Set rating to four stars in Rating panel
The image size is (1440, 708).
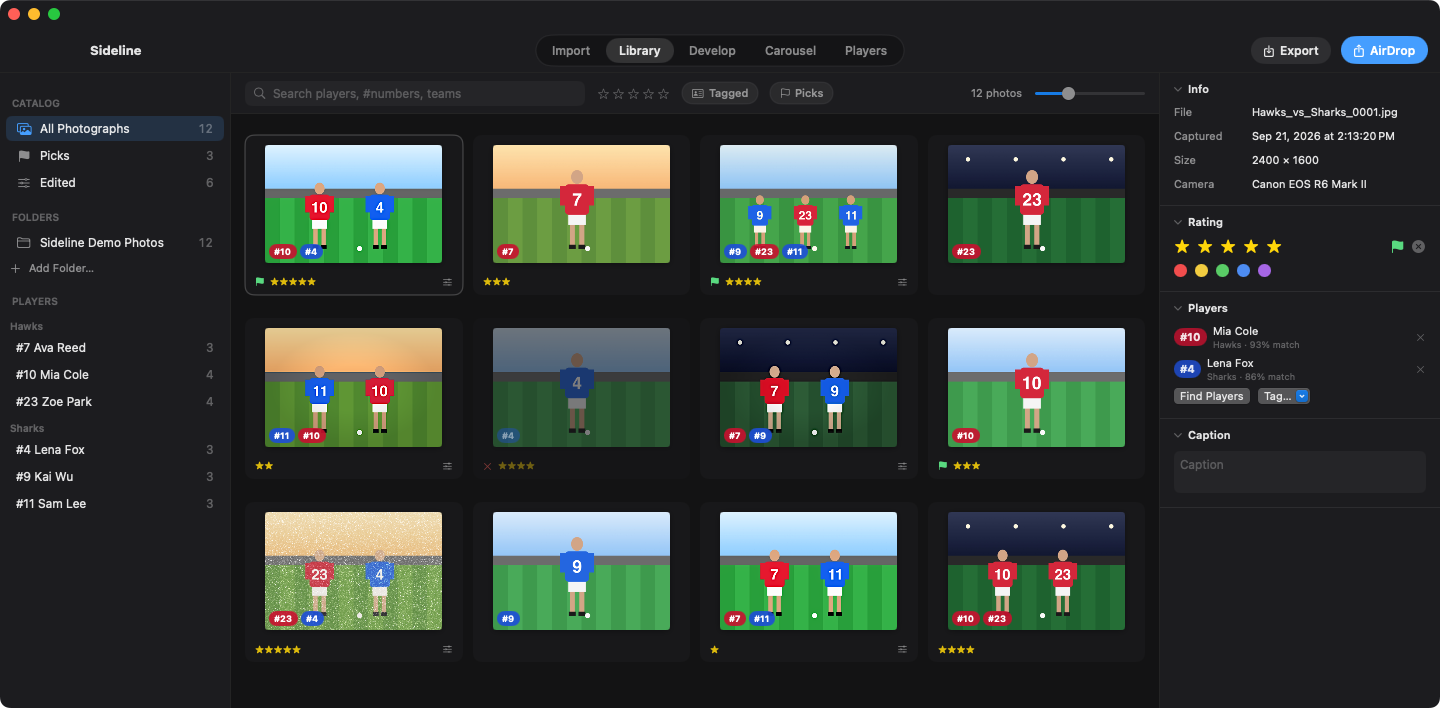pos(1251,246)
